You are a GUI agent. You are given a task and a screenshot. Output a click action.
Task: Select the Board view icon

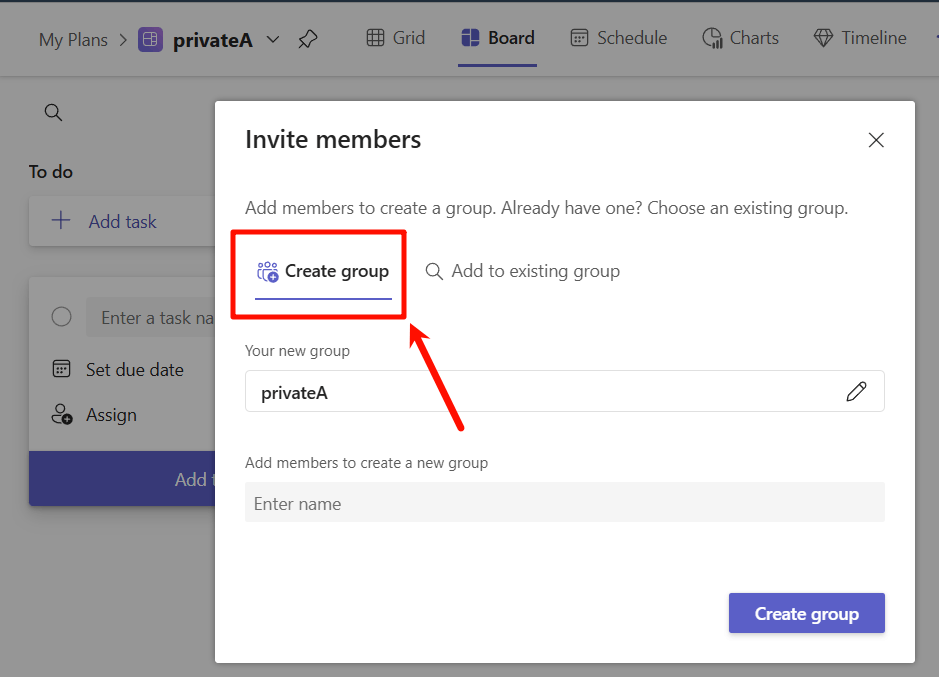click(x=497, y=37)
